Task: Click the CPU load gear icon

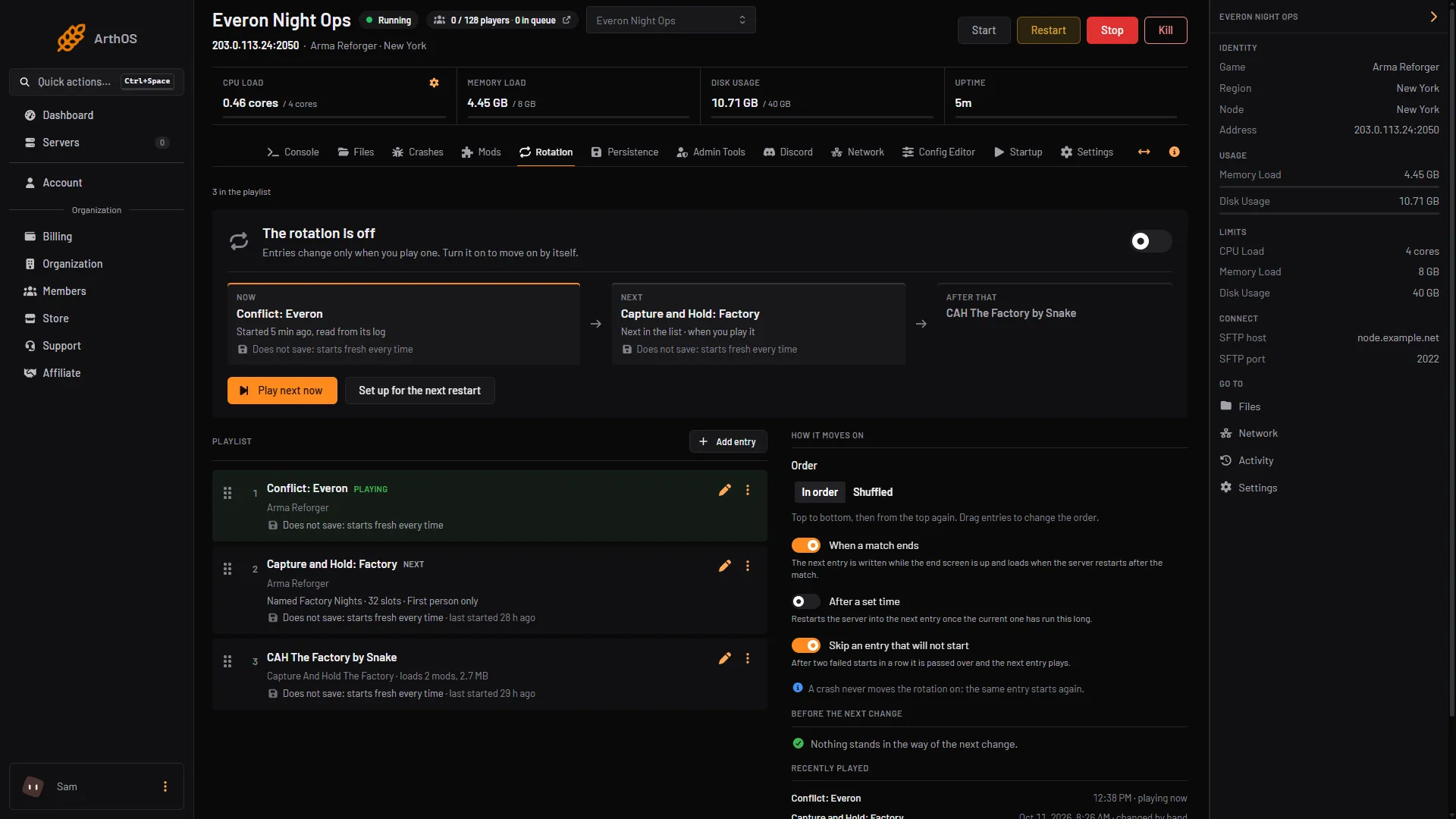Action: 434,83
